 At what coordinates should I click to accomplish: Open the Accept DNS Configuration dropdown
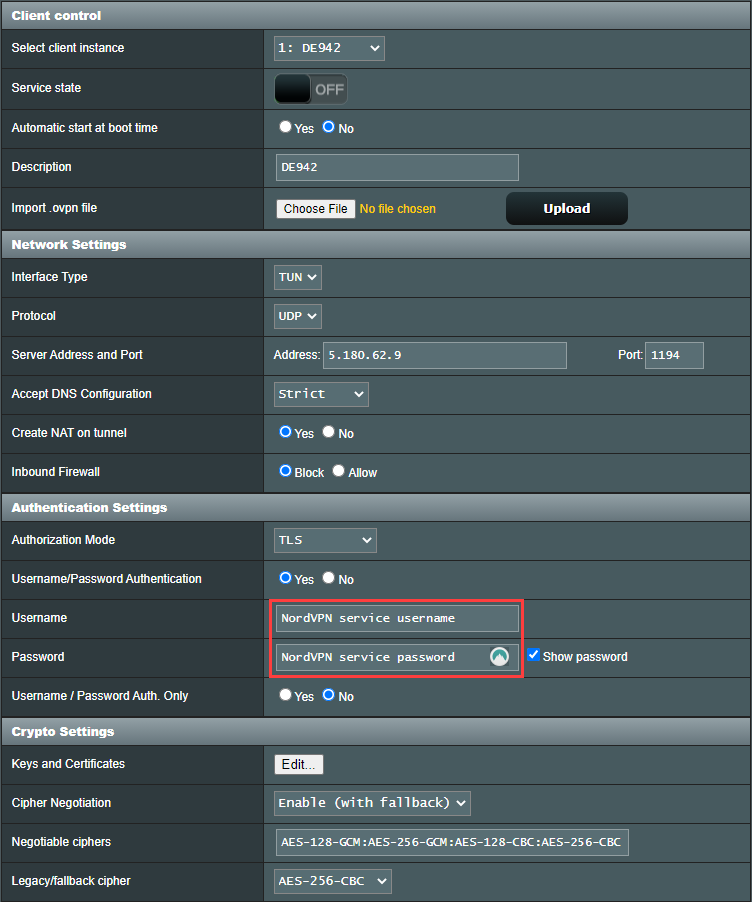[321, 394]
